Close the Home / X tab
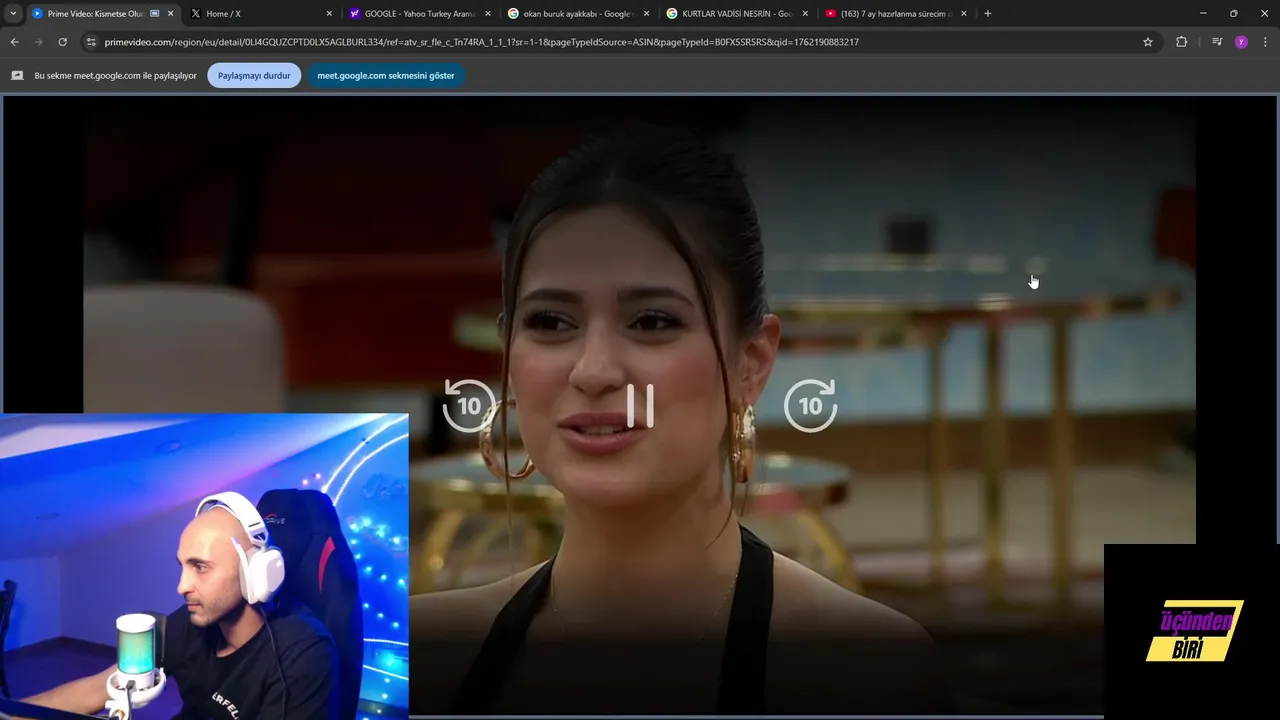This screenshot has width=1280, height=720. [x=329, y=14]
